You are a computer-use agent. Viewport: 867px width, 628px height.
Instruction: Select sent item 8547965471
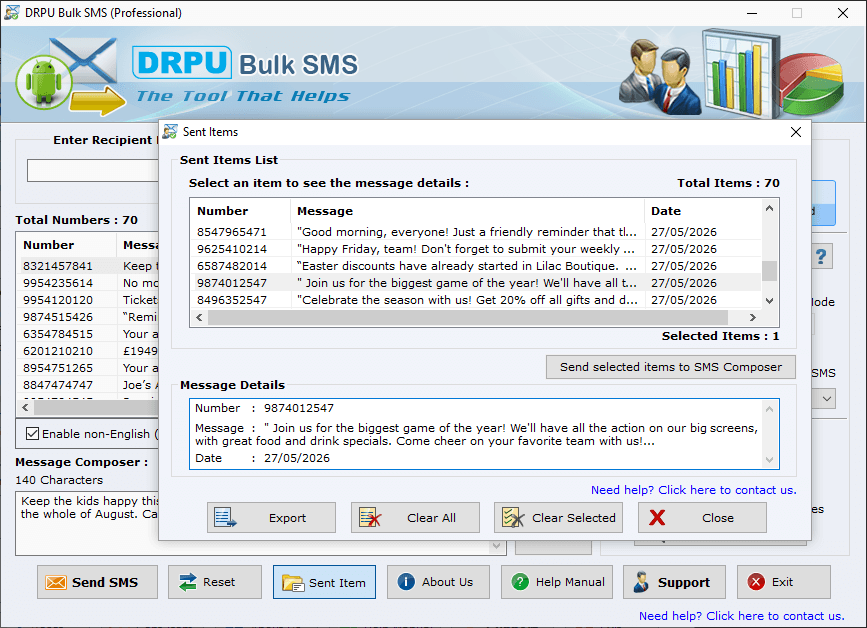click(x=476, y=232)
